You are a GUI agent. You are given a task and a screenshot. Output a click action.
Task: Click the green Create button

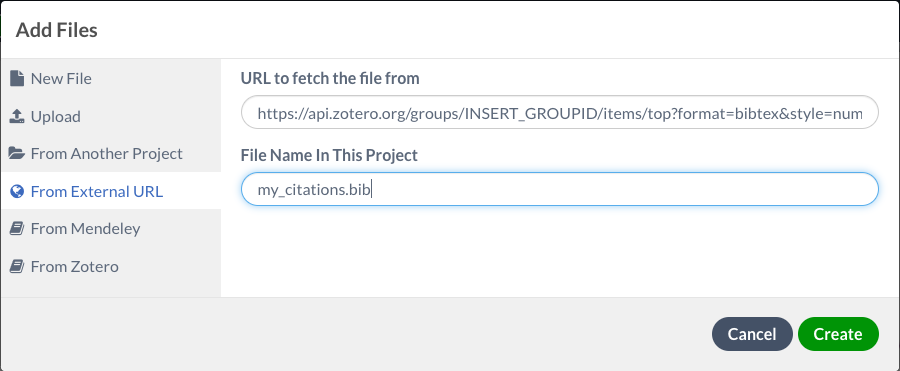click(838, 334)
